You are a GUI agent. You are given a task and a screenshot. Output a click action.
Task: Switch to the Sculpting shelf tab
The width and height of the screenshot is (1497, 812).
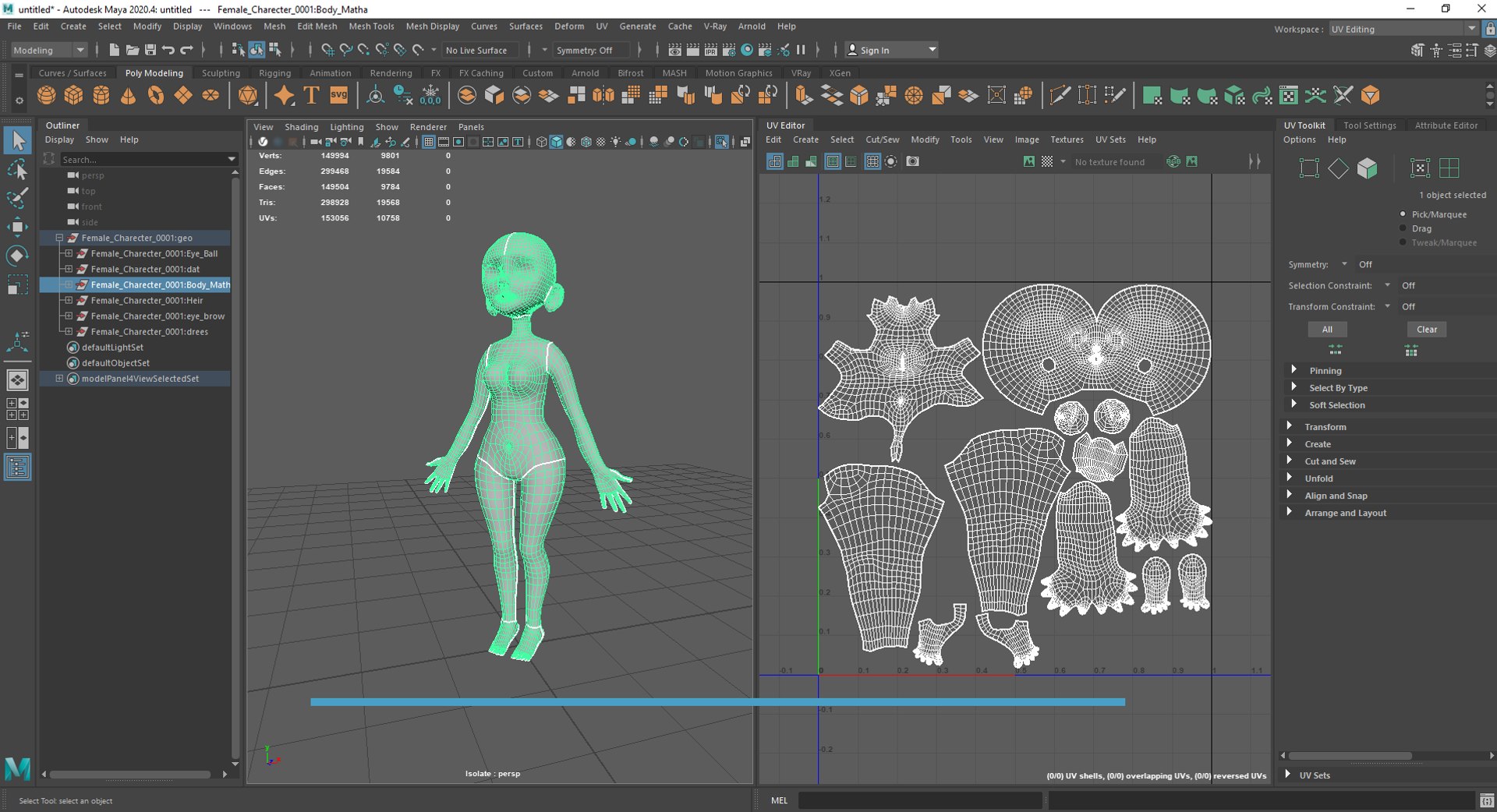(221, 73)
